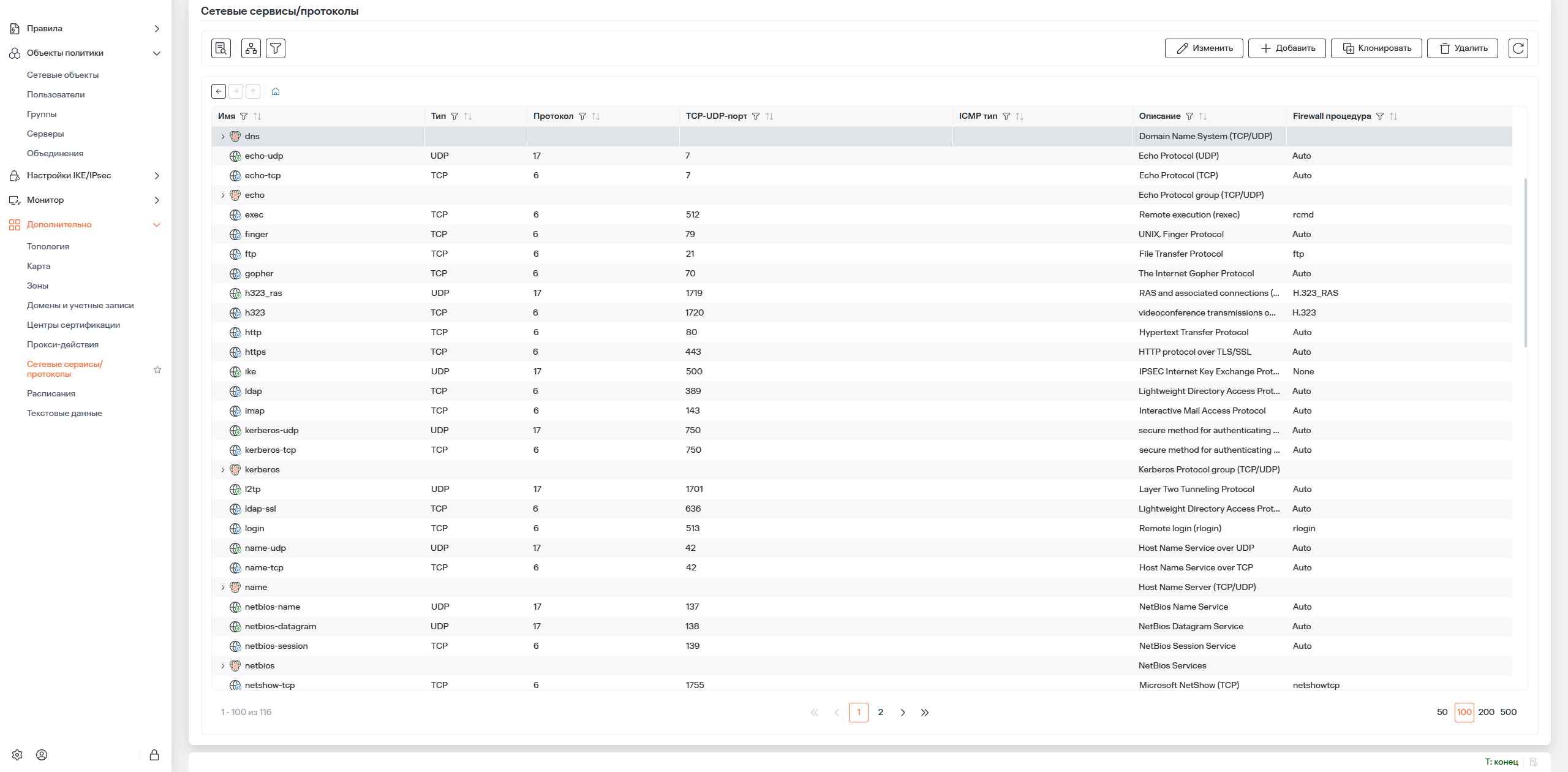Image resolution: width=1568 pixels, height=772 pixels.
Task: Filter the Протокол column
Action: [582, 116]
